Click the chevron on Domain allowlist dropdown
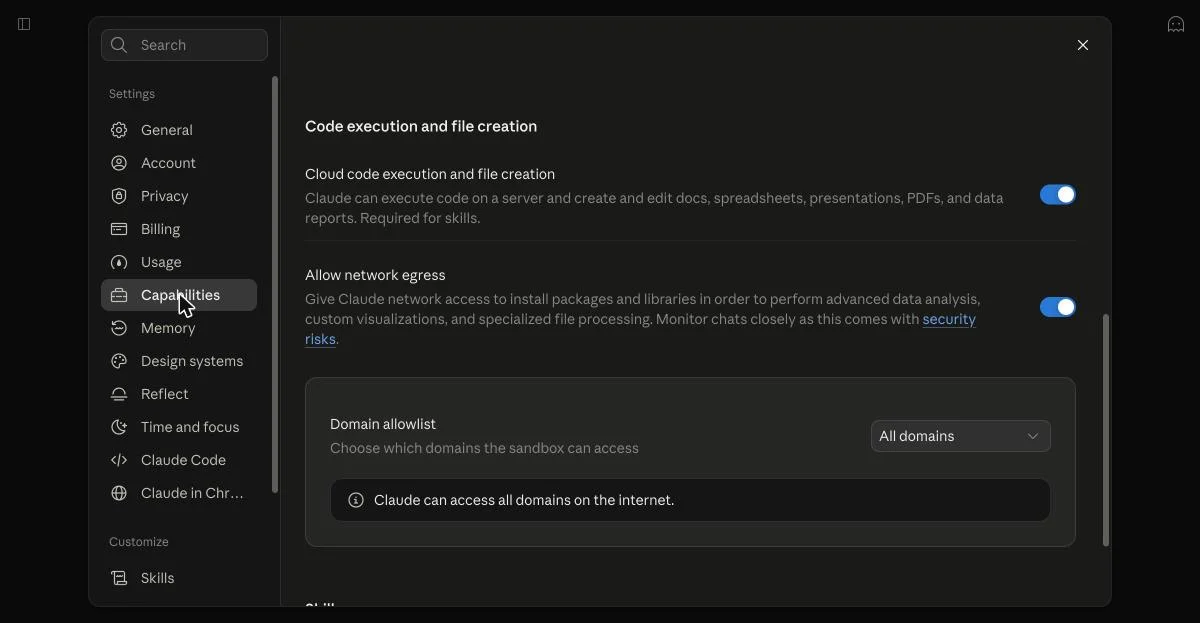 (x=1033, y=436)
